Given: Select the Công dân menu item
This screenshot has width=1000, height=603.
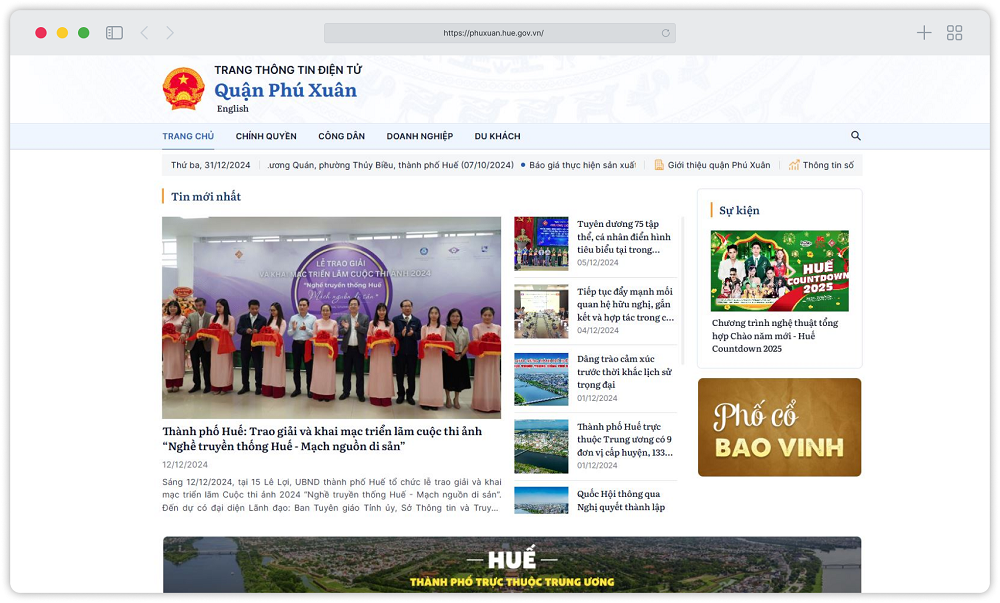Looking at the screenshot, I should 341,137.
